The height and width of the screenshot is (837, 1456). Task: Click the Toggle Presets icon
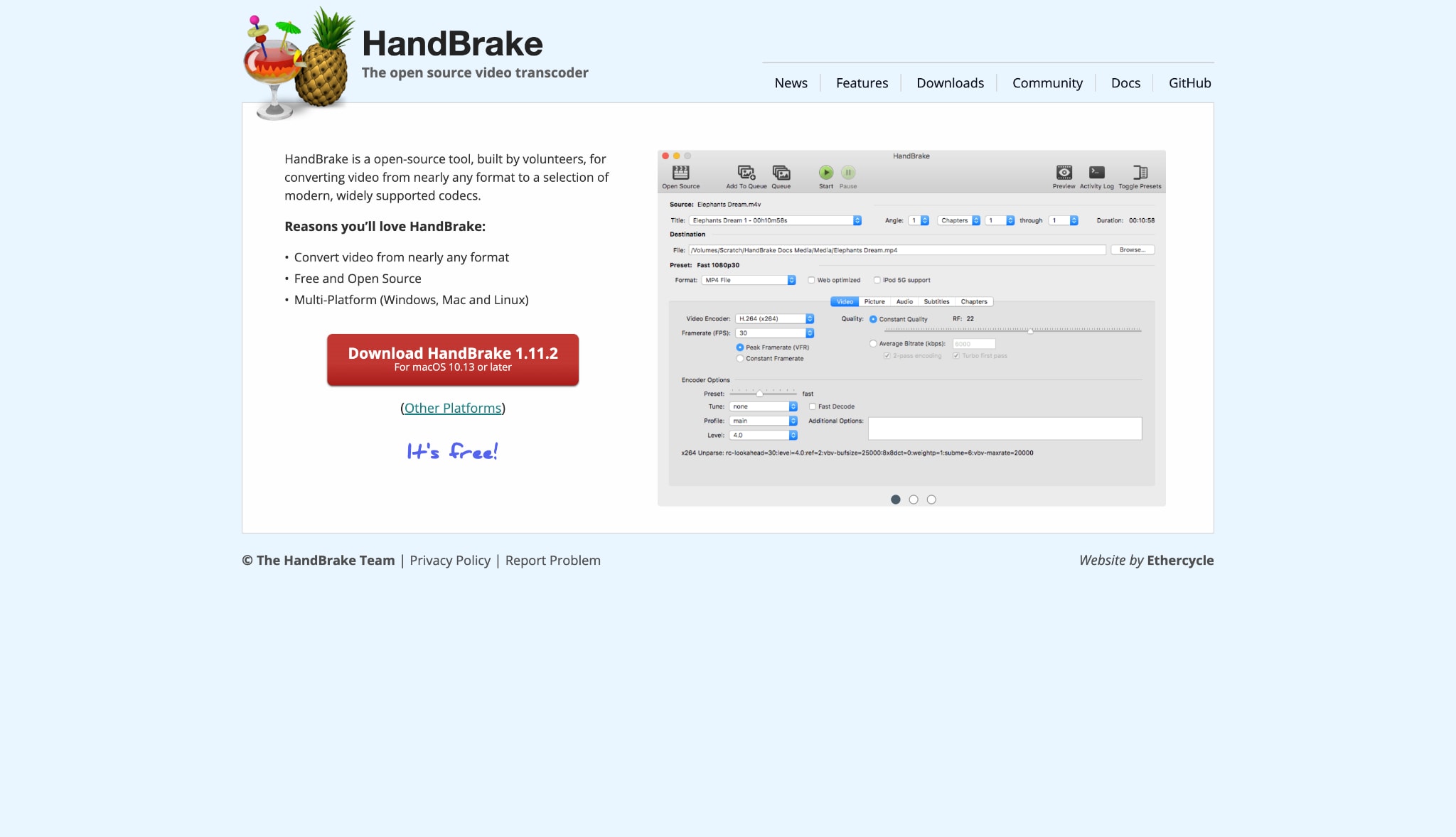(1140, 173)
